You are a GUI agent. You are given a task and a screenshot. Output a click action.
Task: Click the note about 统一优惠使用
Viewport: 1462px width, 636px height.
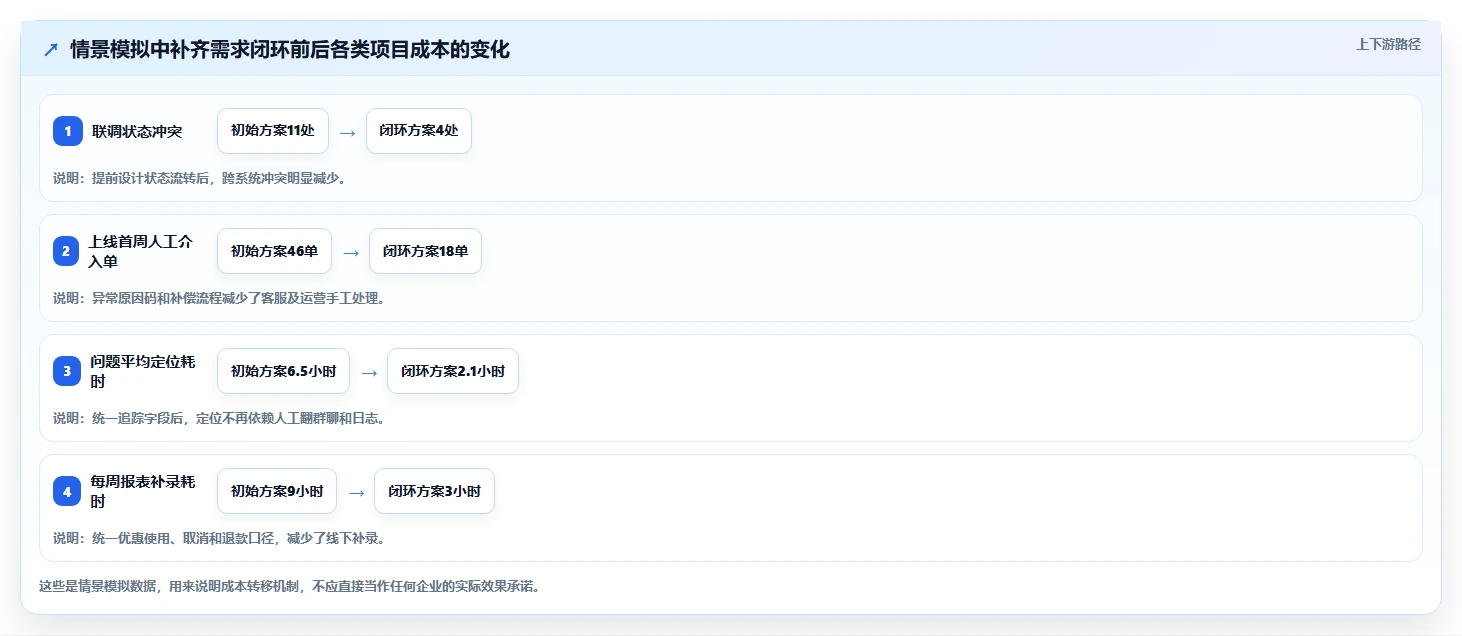(x=219, y=538)
